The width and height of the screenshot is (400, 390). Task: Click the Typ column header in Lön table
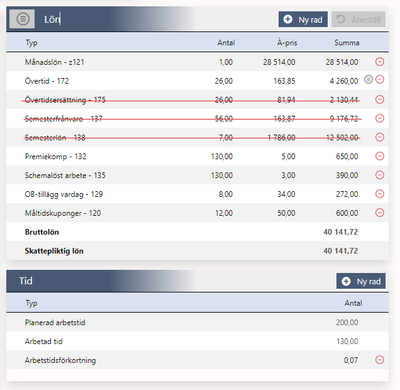pyautogui.click(x=31, y=43)
